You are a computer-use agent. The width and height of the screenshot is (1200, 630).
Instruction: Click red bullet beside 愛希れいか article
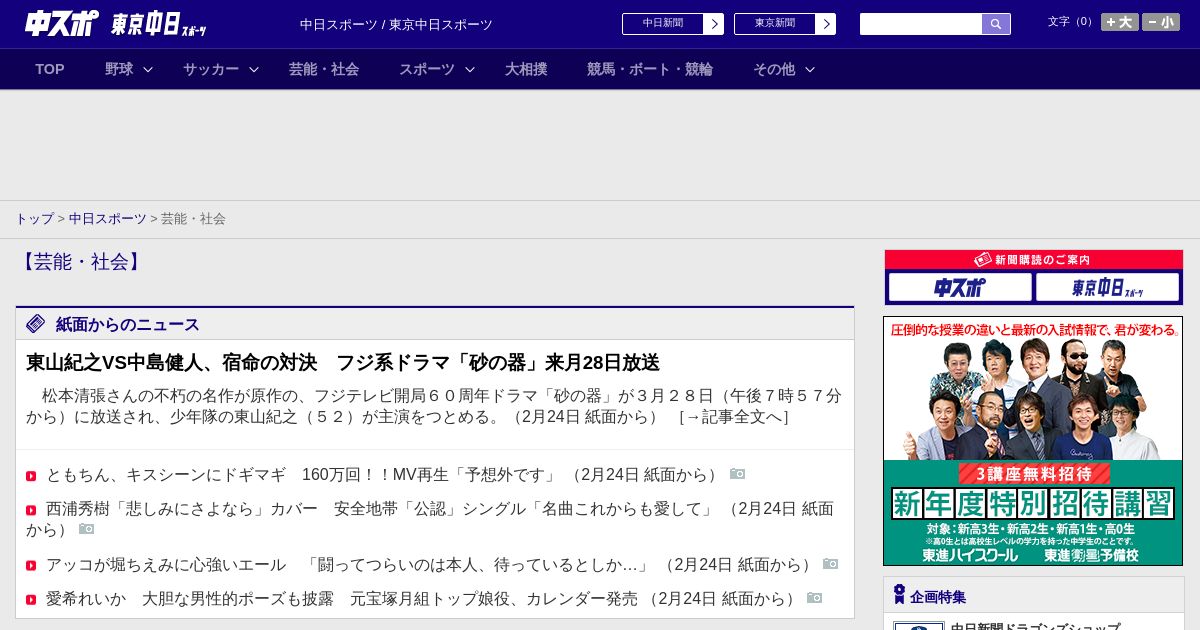click(31, 600)
